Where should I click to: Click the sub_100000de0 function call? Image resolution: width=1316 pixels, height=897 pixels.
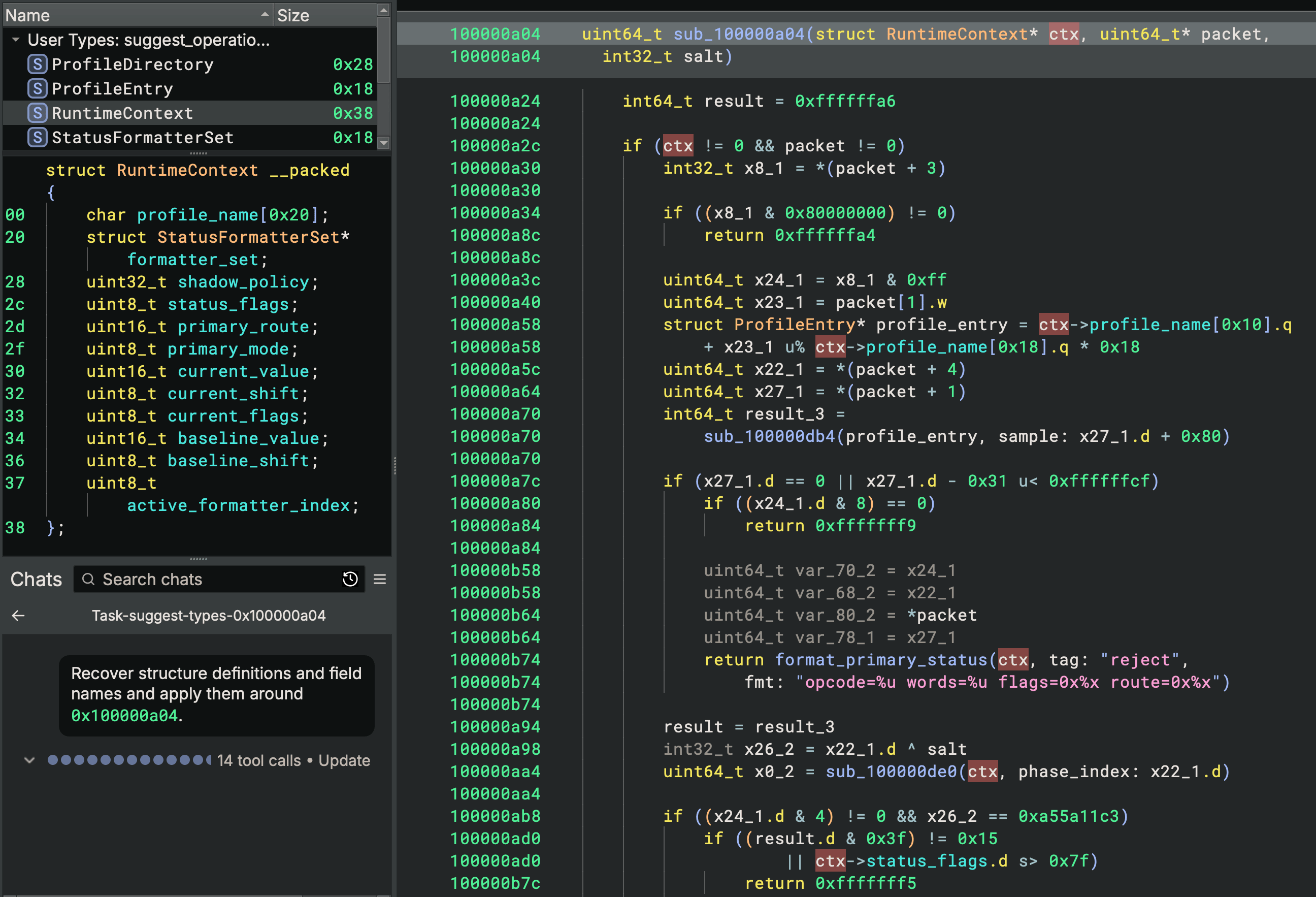(x=892, y=771)
